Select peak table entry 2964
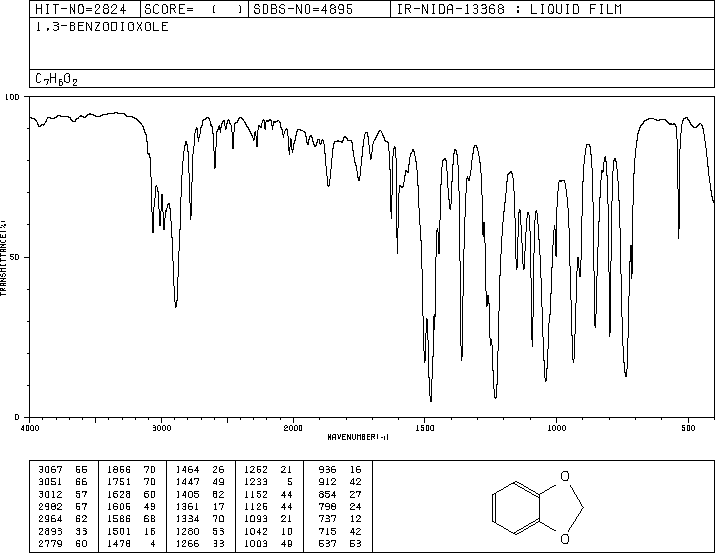This screenshot has width=715, height=553. click(50, 519)
